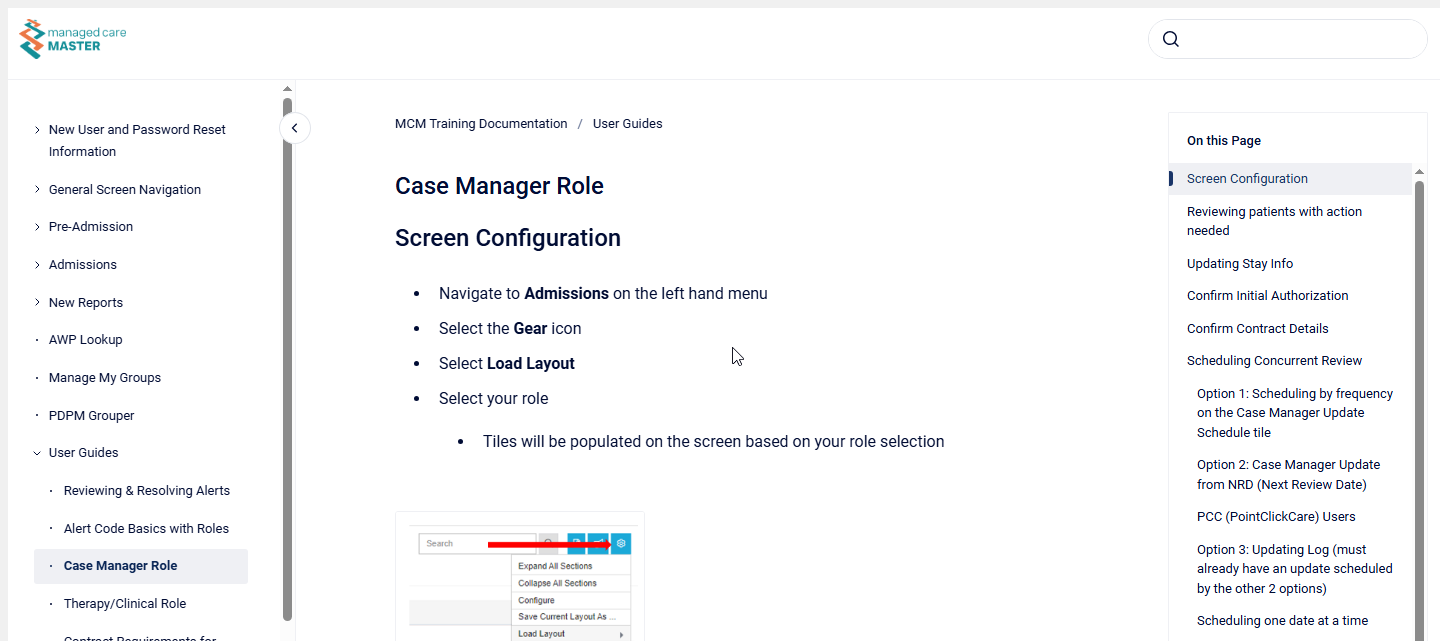This screenshot has height=641, width=1440.
Task: Click On this Page scroll up arrow
Action: click(x=1418, y=172)
